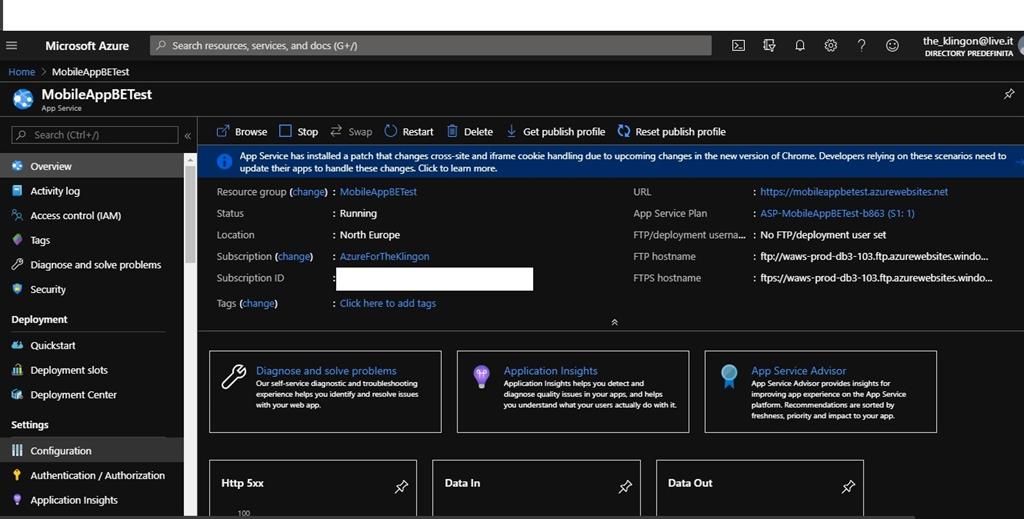Open App Service Advisor tile link
Image resolution: width=1024 pixels, height=519 pixels.
799,371
